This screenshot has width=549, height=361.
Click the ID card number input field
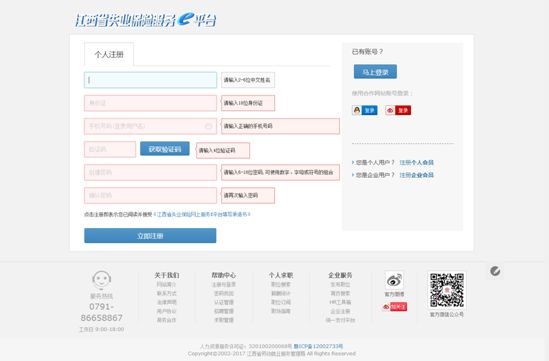[150, 103]
